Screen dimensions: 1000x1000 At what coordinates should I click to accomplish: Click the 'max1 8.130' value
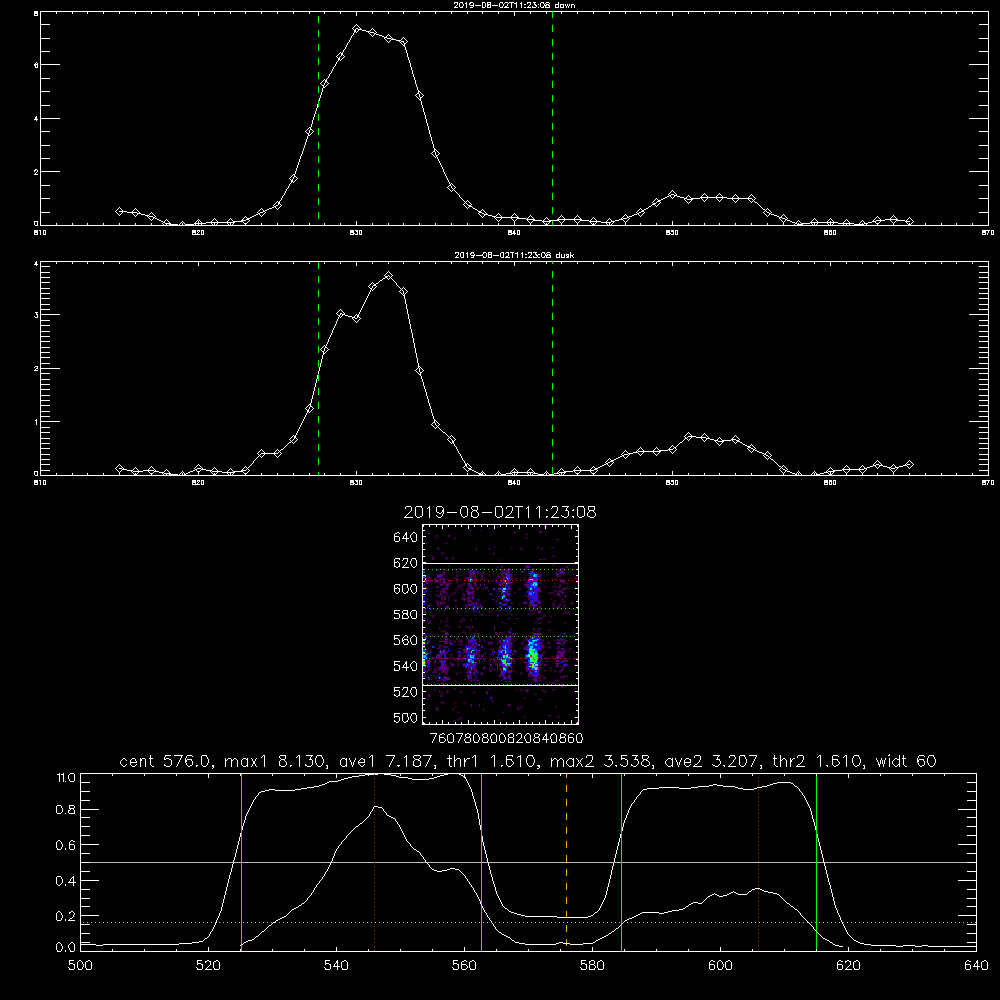pyautogui.click(x=276, y=761)
